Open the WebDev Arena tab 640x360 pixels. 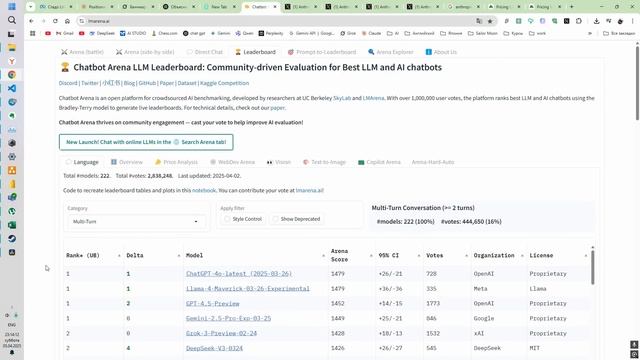232,162
